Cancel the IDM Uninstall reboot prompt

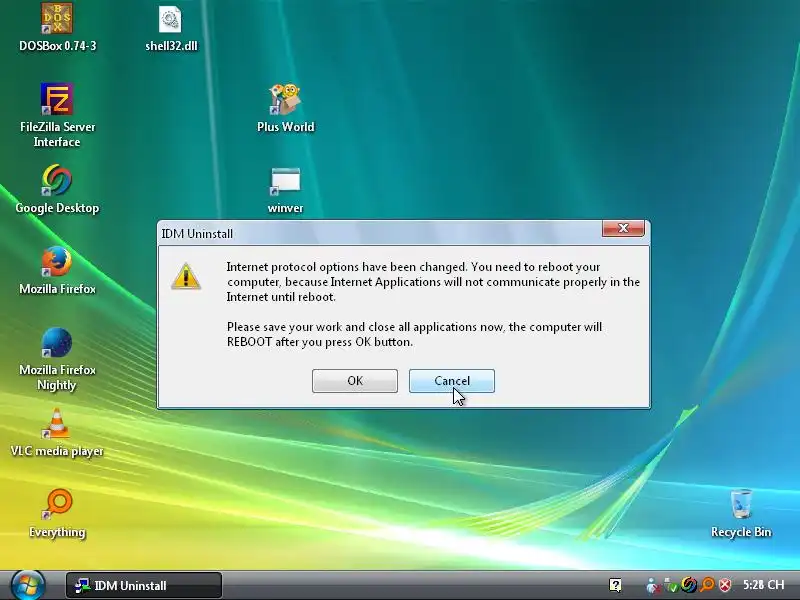tap(452, 381)
